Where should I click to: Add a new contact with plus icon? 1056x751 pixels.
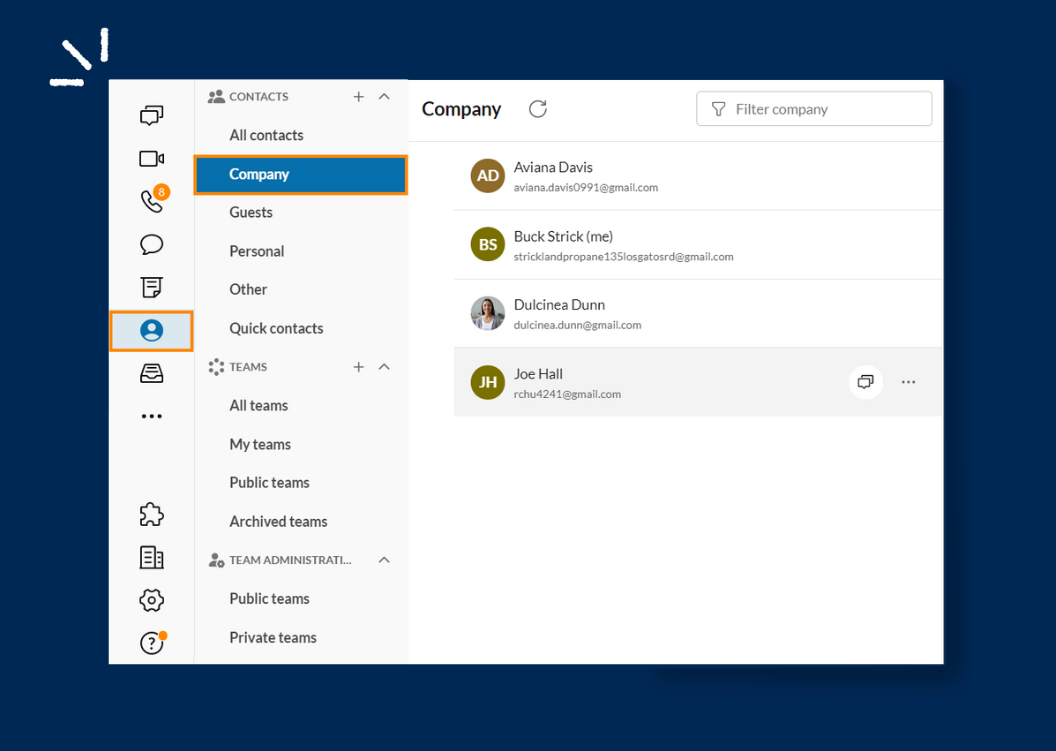(358, 97)
